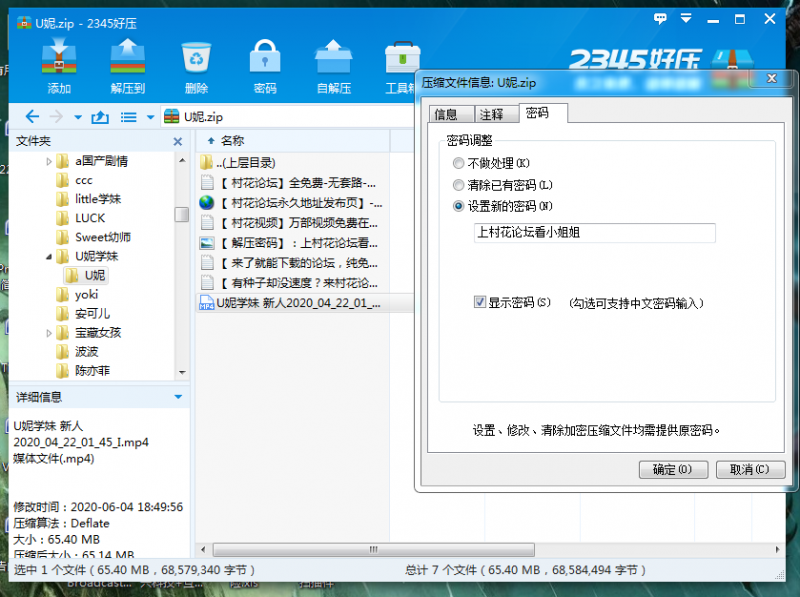Click the 添加 (Add) toolbar icon
The image size is (800, 597).
point(59,58)
